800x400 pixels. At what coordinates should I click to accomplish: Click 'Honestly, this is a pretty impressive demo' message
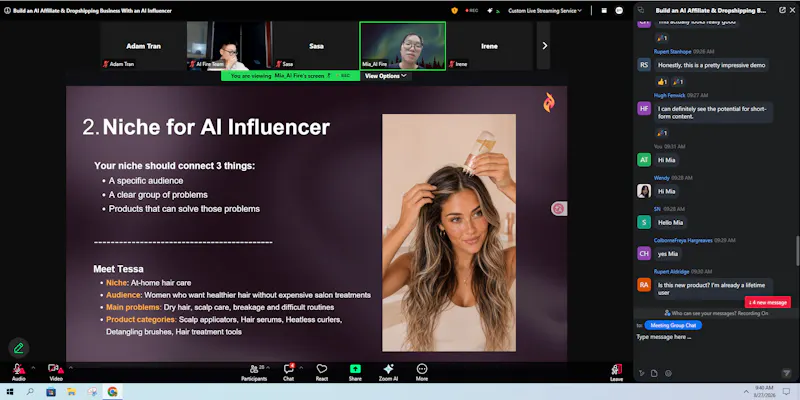click(x=711, y=65)
